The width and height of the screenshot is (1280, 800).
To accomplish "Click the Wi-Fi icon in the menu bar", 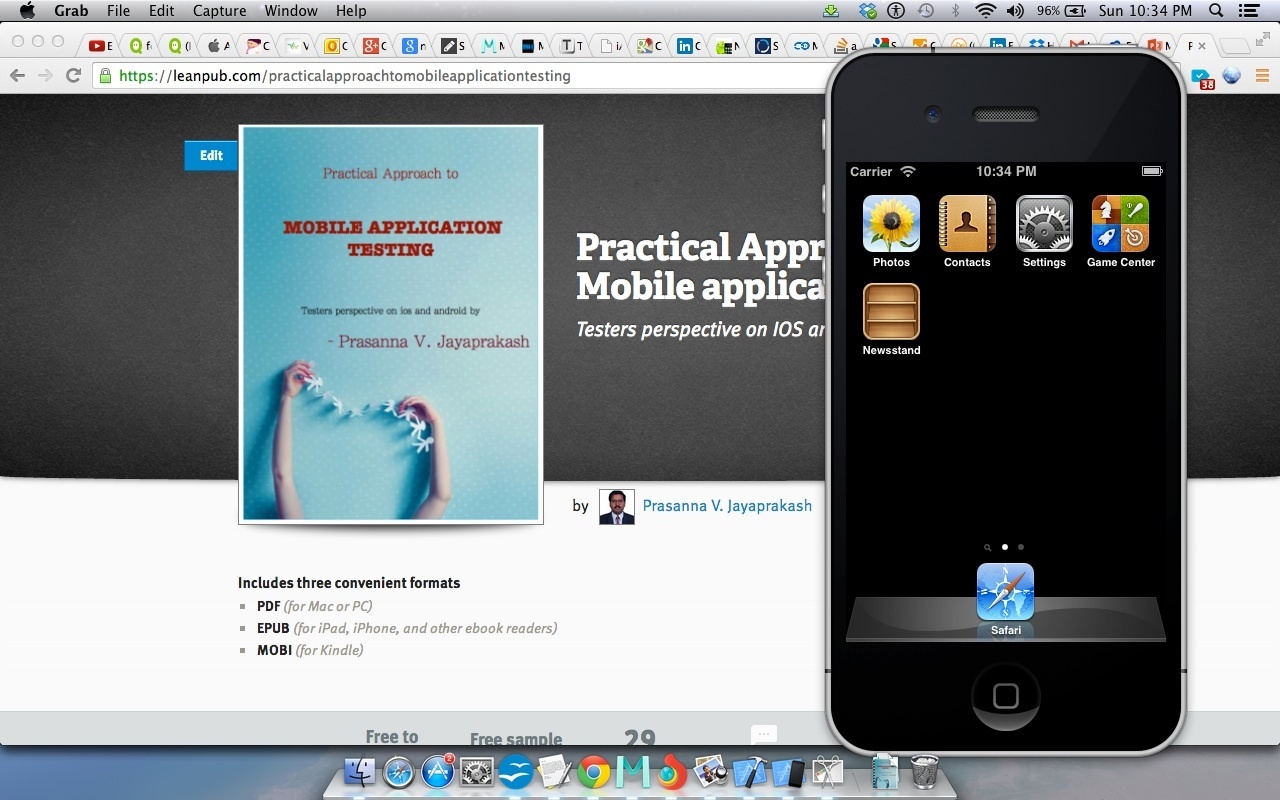I will (x=986, y=11).
